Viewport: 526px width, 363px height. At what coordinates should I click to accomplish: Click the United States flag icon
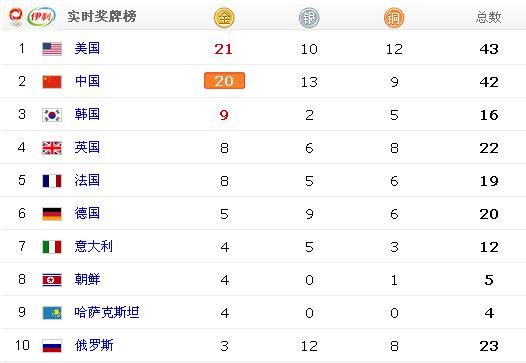(x=52, y=49)
